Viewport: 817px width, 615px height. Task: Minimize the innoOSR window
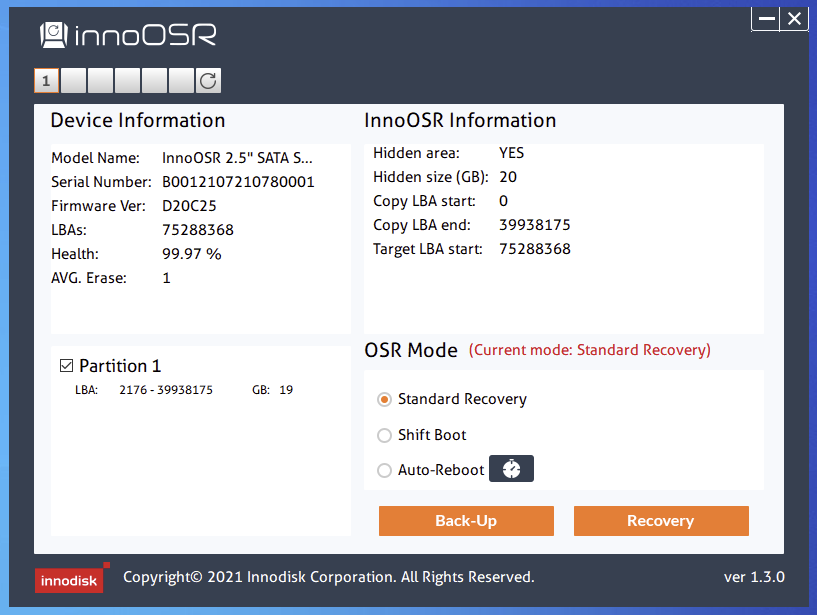tap(767, 19)
